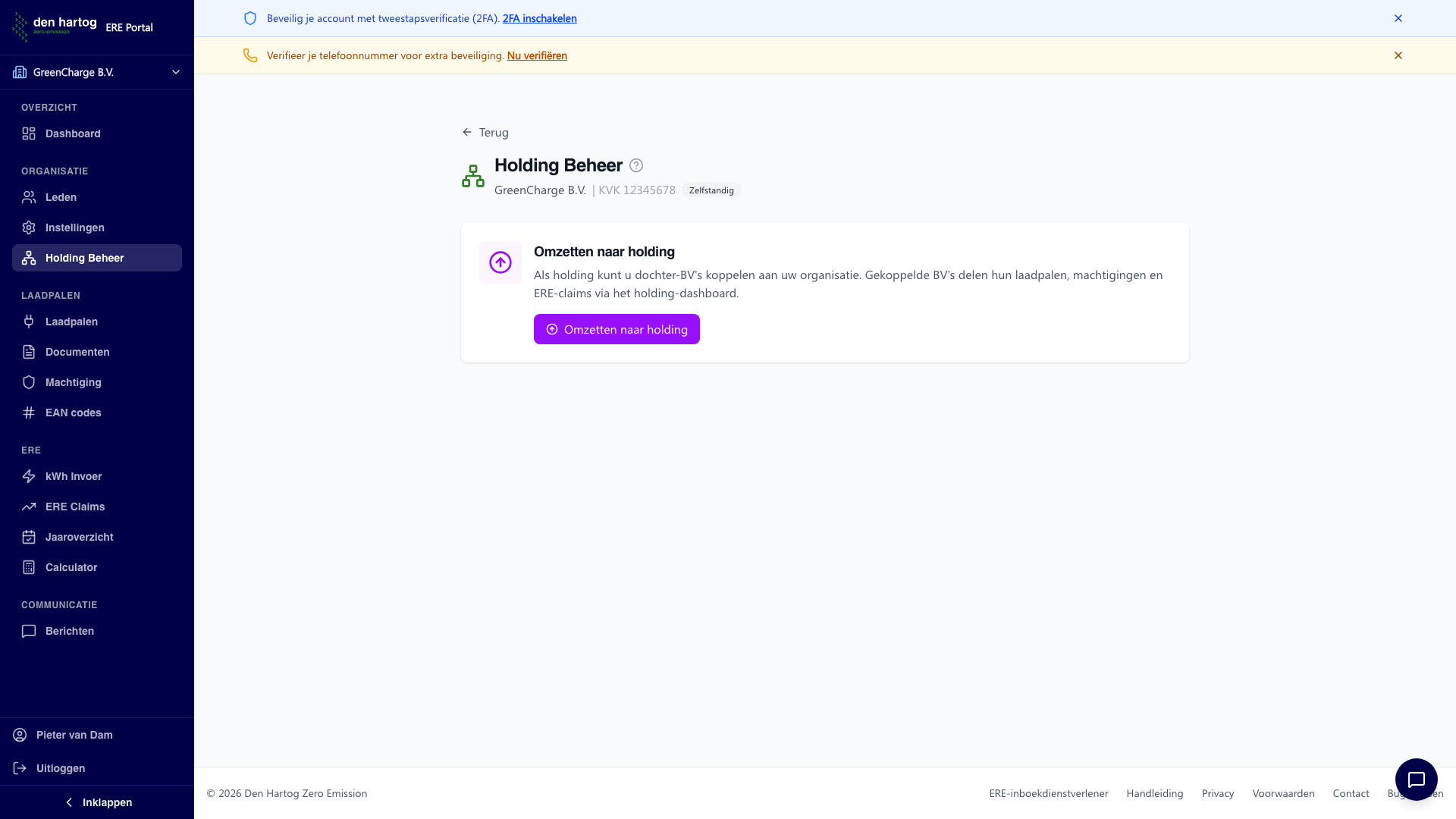Open the GreenCharge B.V. organisation switcher
The height and width of the screenshot is (819, 1456).
97,72
